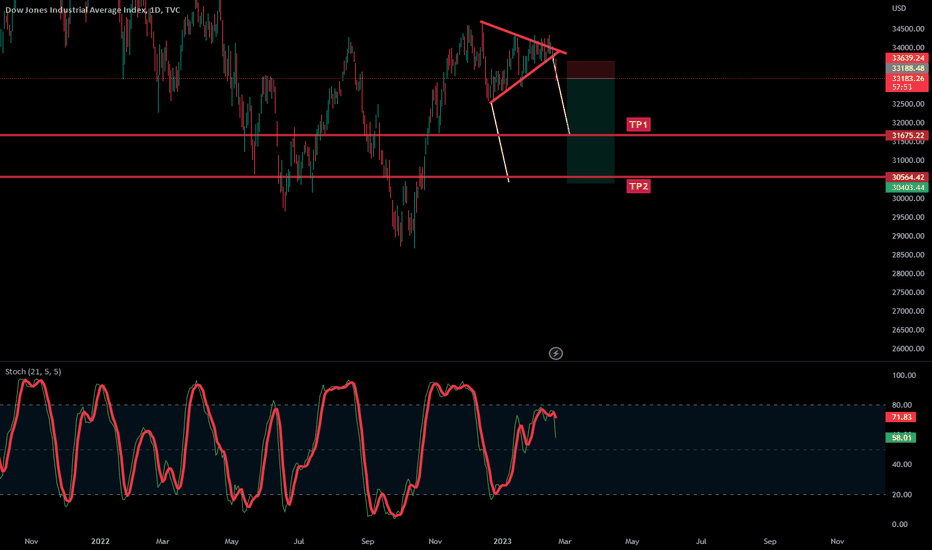Click the green 30403.44 price label
This screenshot has height=550, width=932.
coord(907,187)
